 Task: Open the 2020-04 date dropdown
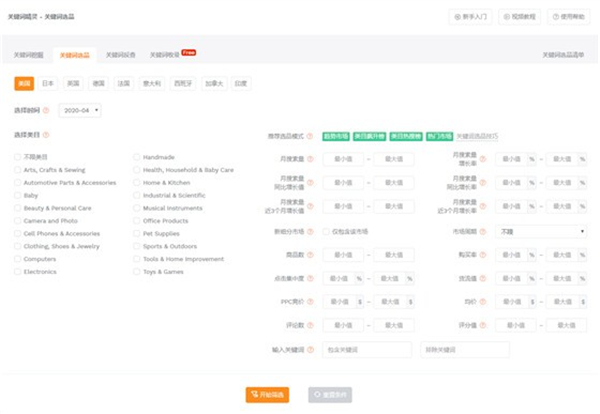coord(80,109)
